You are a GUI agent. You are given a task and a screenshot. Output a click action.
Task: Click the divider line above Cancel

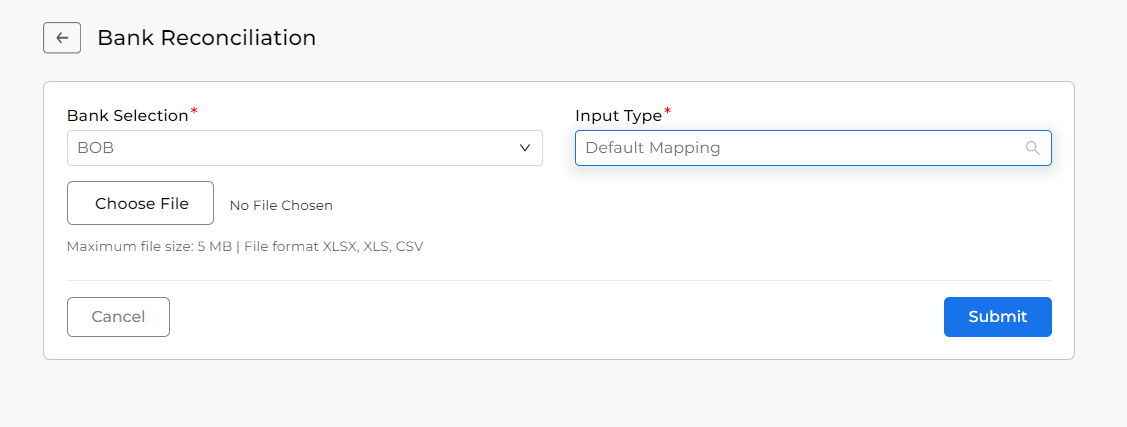(559, 280)
